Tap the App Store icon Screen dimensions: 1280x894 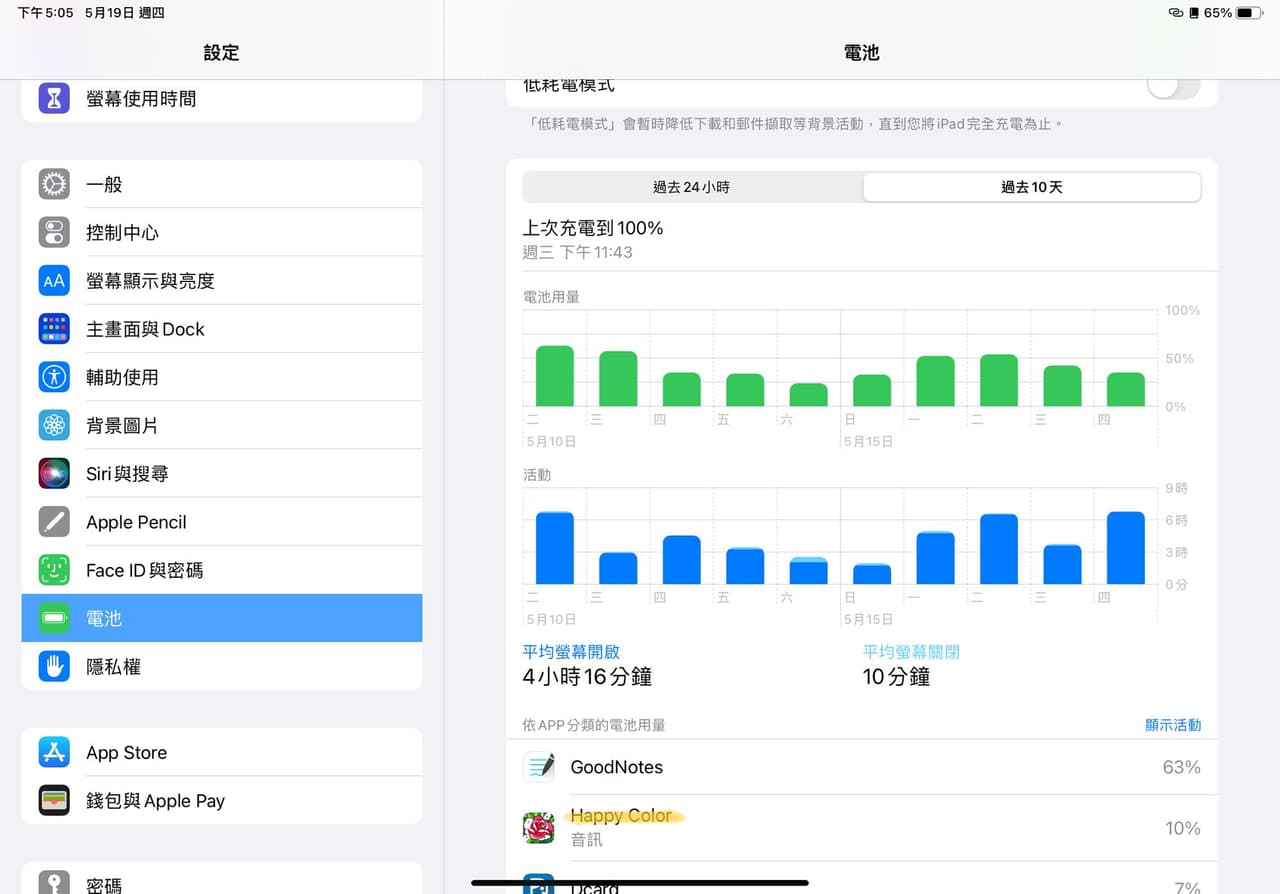(x=54, y=752)
